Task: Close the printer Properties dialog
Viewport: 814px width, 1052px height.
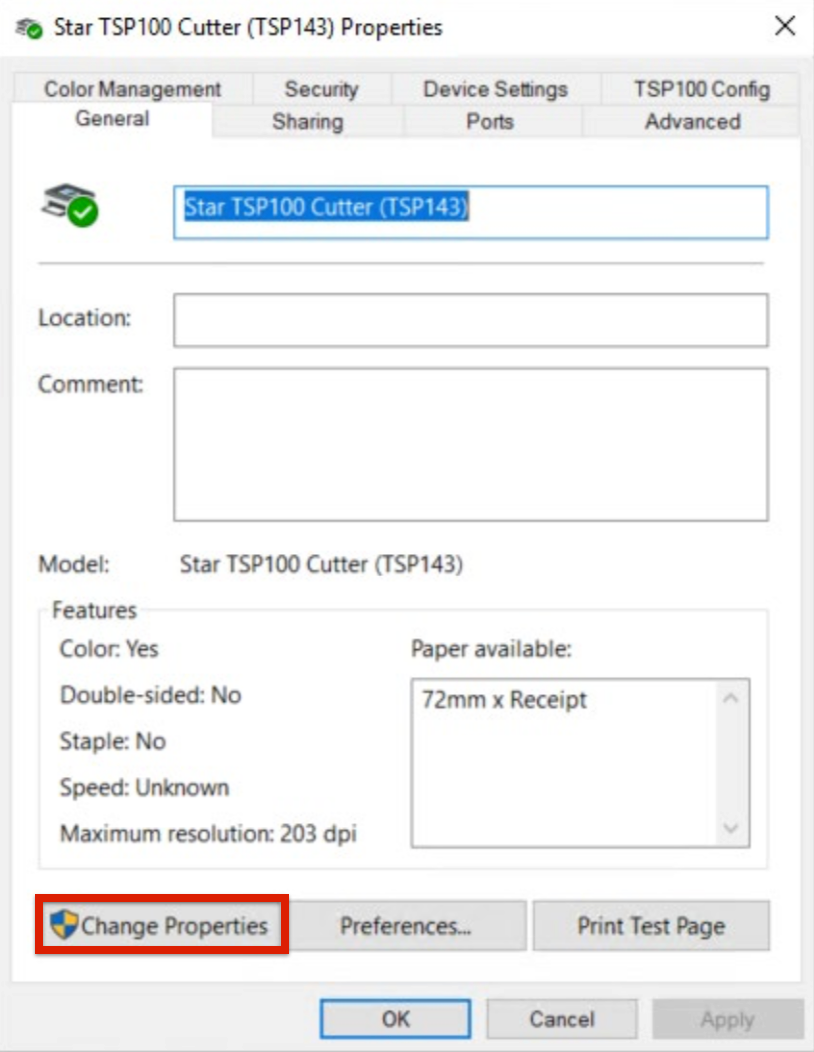Action: 784,27
